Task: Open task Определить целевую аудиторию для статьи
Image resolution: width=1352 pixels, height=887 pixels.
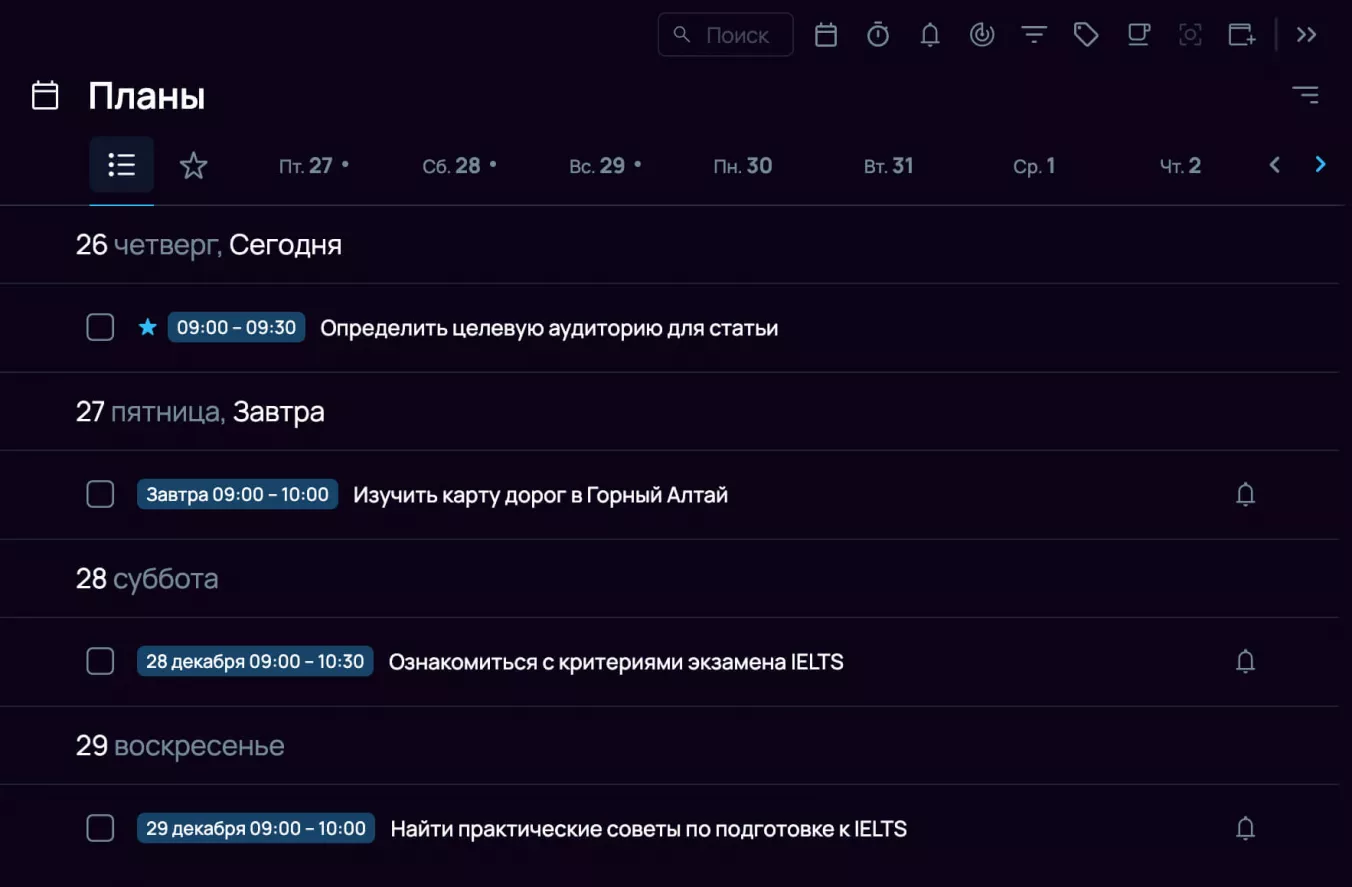Action: 549,328
